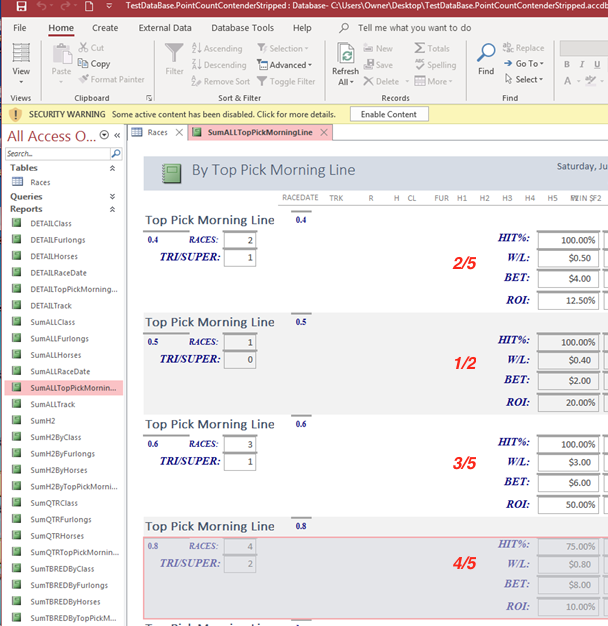Close the SumALLTopPickMorningLine tab

point(324,133)
